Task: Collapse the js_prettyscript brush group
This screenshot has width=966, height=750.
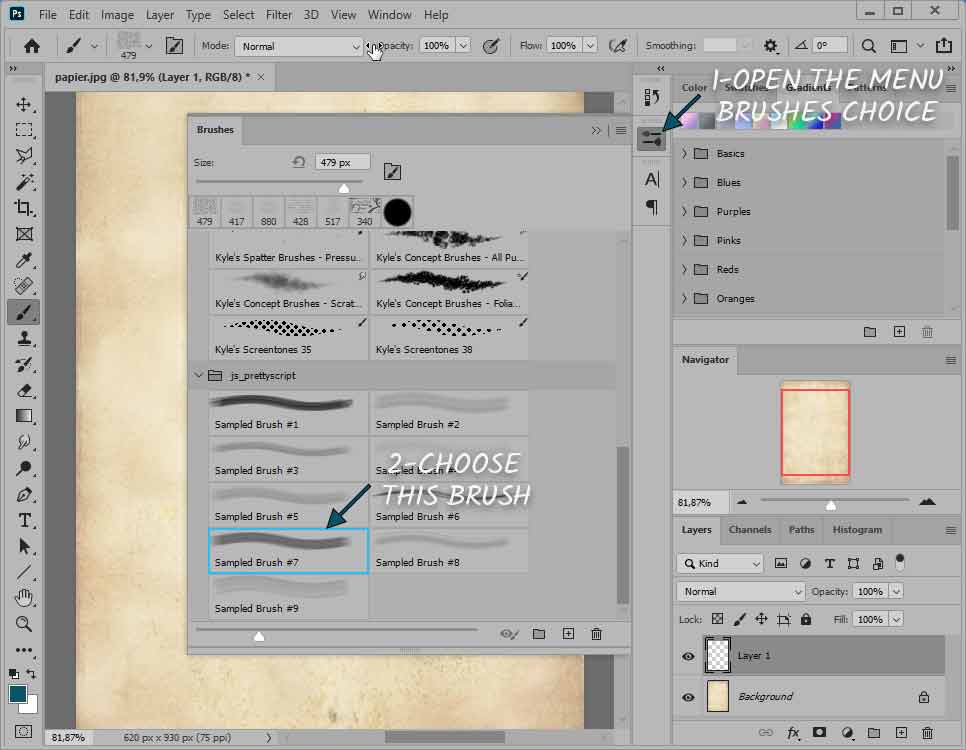Action: tap(198, 375)
